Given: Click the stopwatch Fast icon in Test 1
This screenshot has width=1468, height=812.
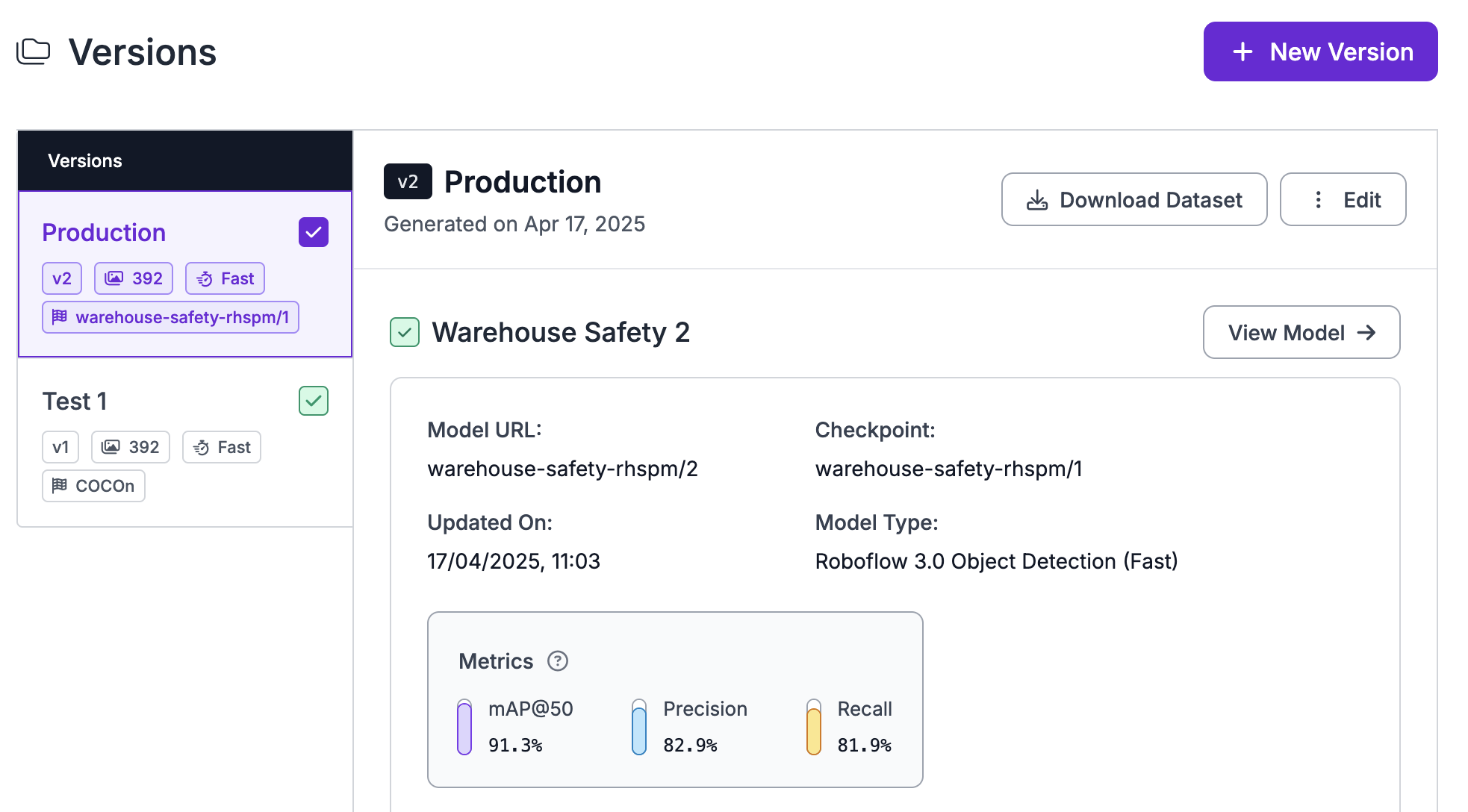Looking at the screenshot, I should 201,447.
